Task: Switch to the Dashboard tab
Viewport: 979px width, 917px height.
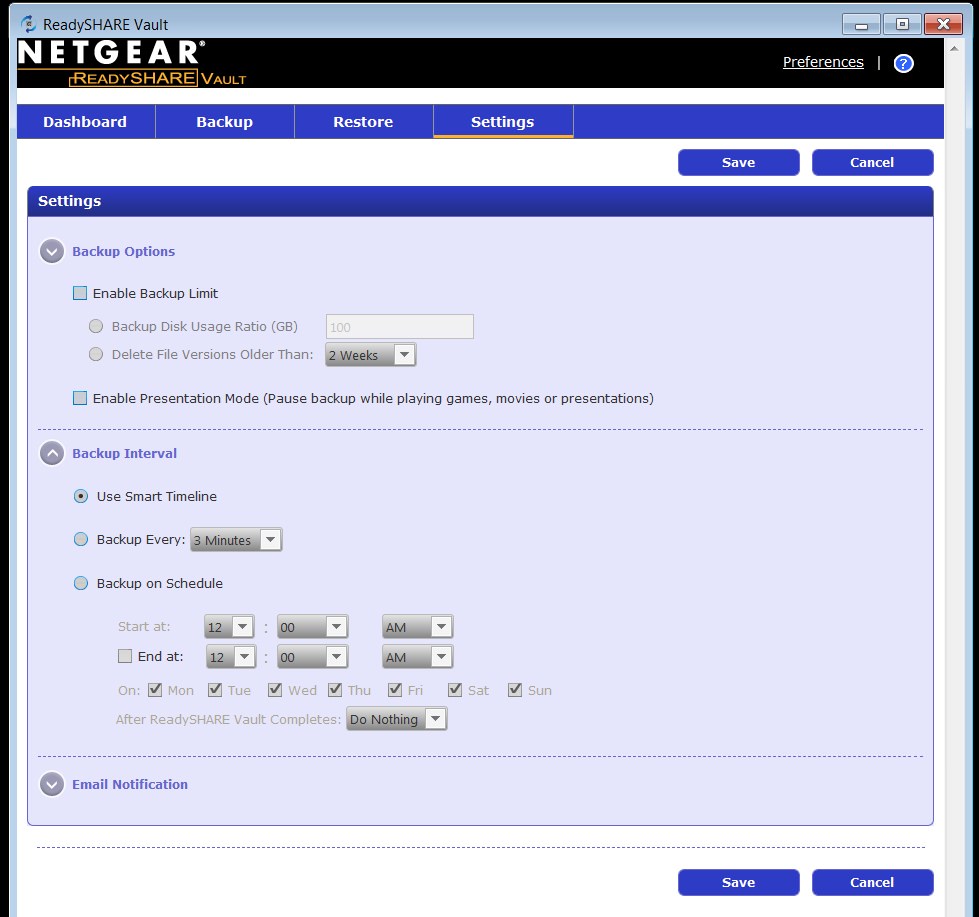Action: point(86,122)
